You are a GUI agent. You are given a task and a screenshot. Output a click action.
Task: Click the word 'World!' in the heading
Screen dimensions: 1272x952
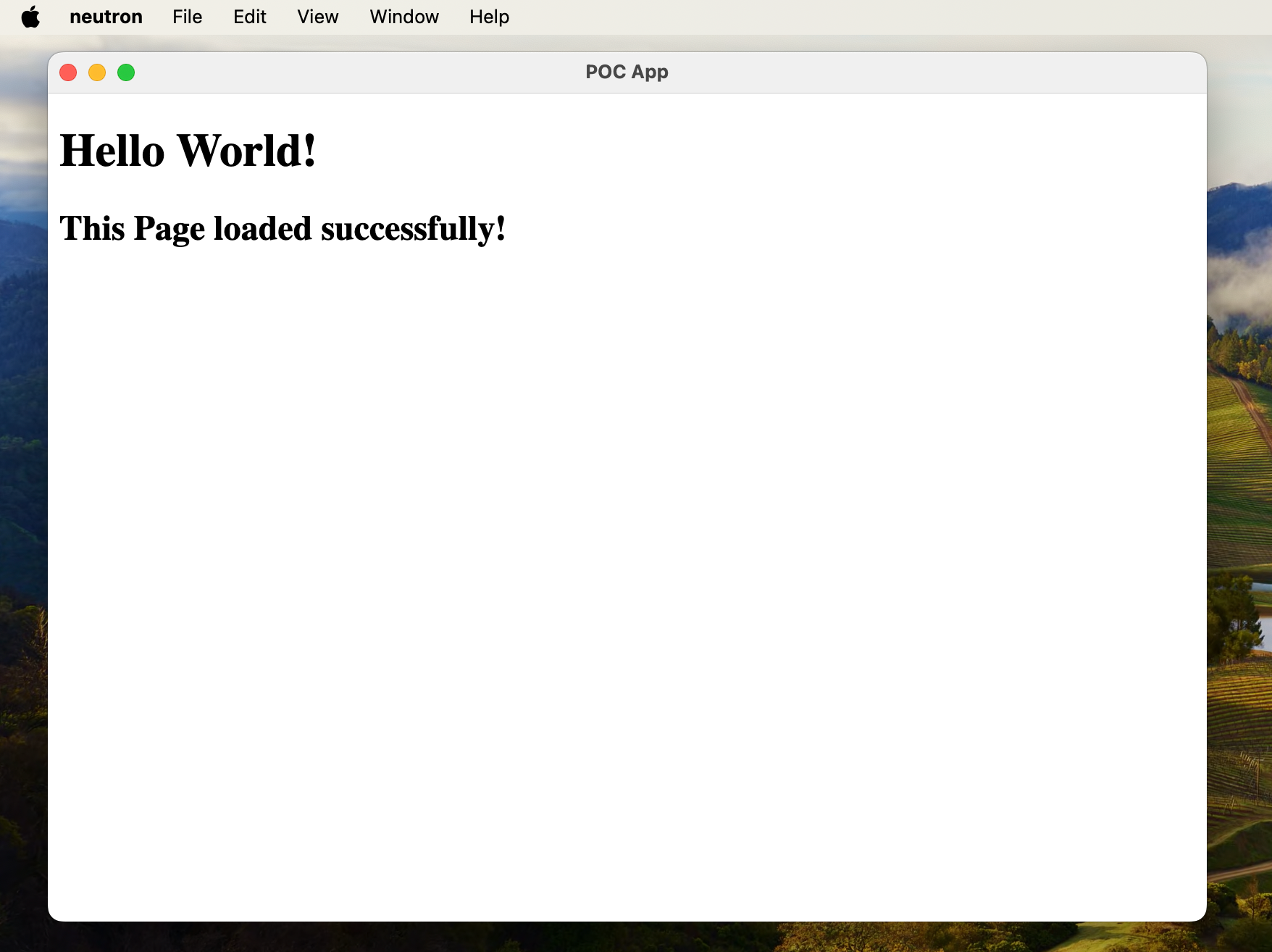coord(246,151)
